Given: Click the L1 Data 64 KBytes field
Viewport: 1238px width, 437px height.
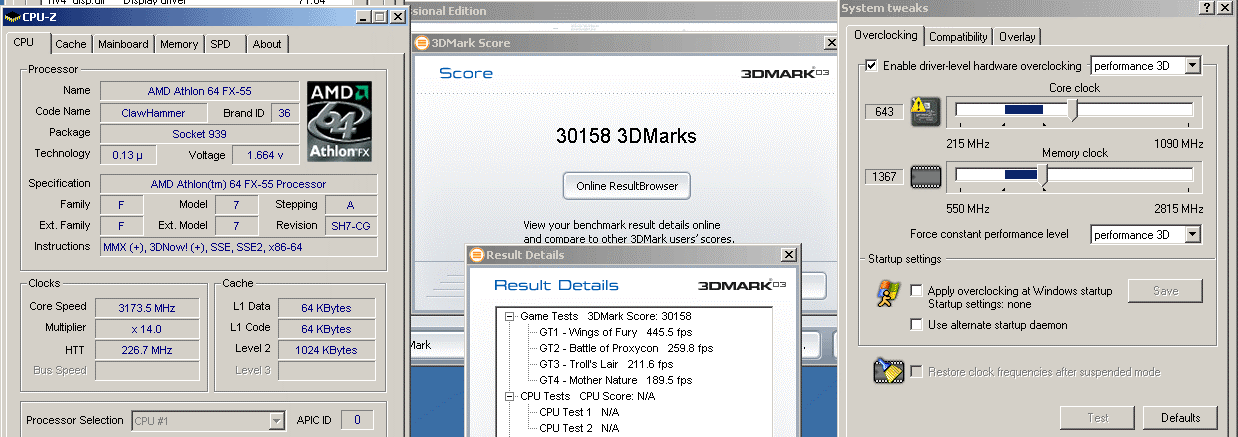Looking at the screenshot, I should pos(326,307).
